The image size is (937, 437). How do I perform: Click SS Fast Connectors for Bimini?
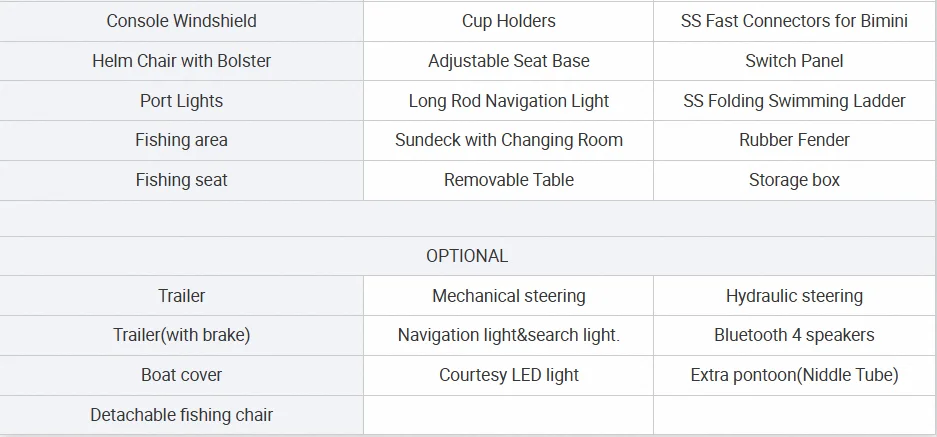tap(794, 21)
